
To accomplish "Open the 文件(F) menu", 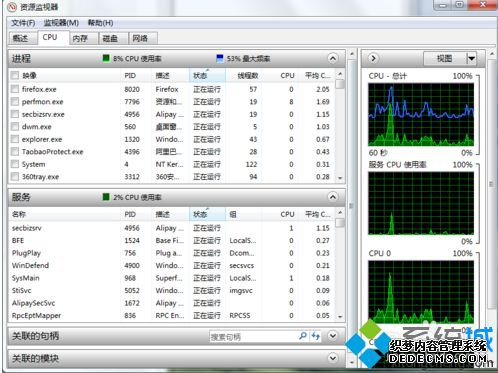I will click(x=23, y=23).
